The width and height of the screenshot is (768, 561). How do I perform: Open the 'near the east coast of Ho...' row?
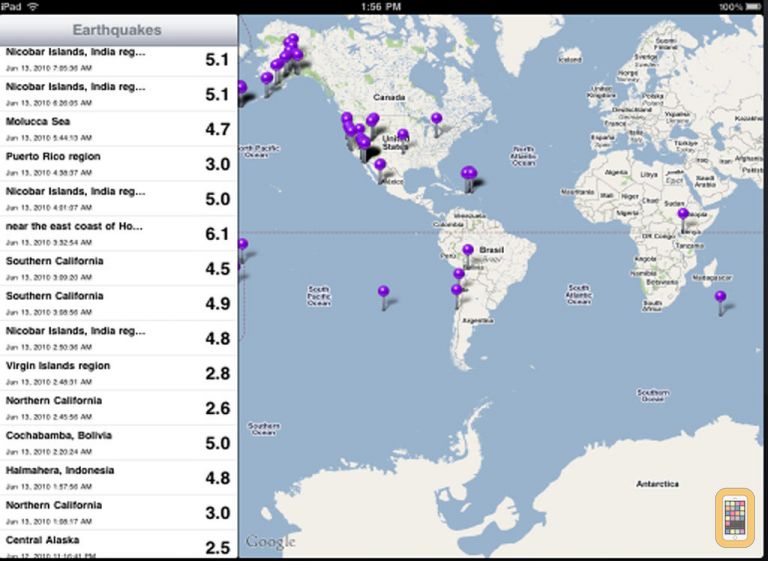pos(119,234)
